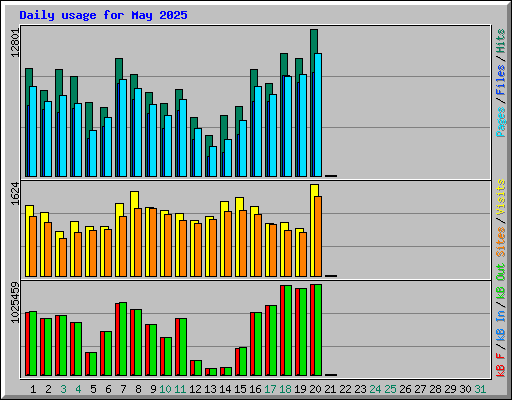
Task: Click the green kB bar for day 7
Action: click(123, 339)
